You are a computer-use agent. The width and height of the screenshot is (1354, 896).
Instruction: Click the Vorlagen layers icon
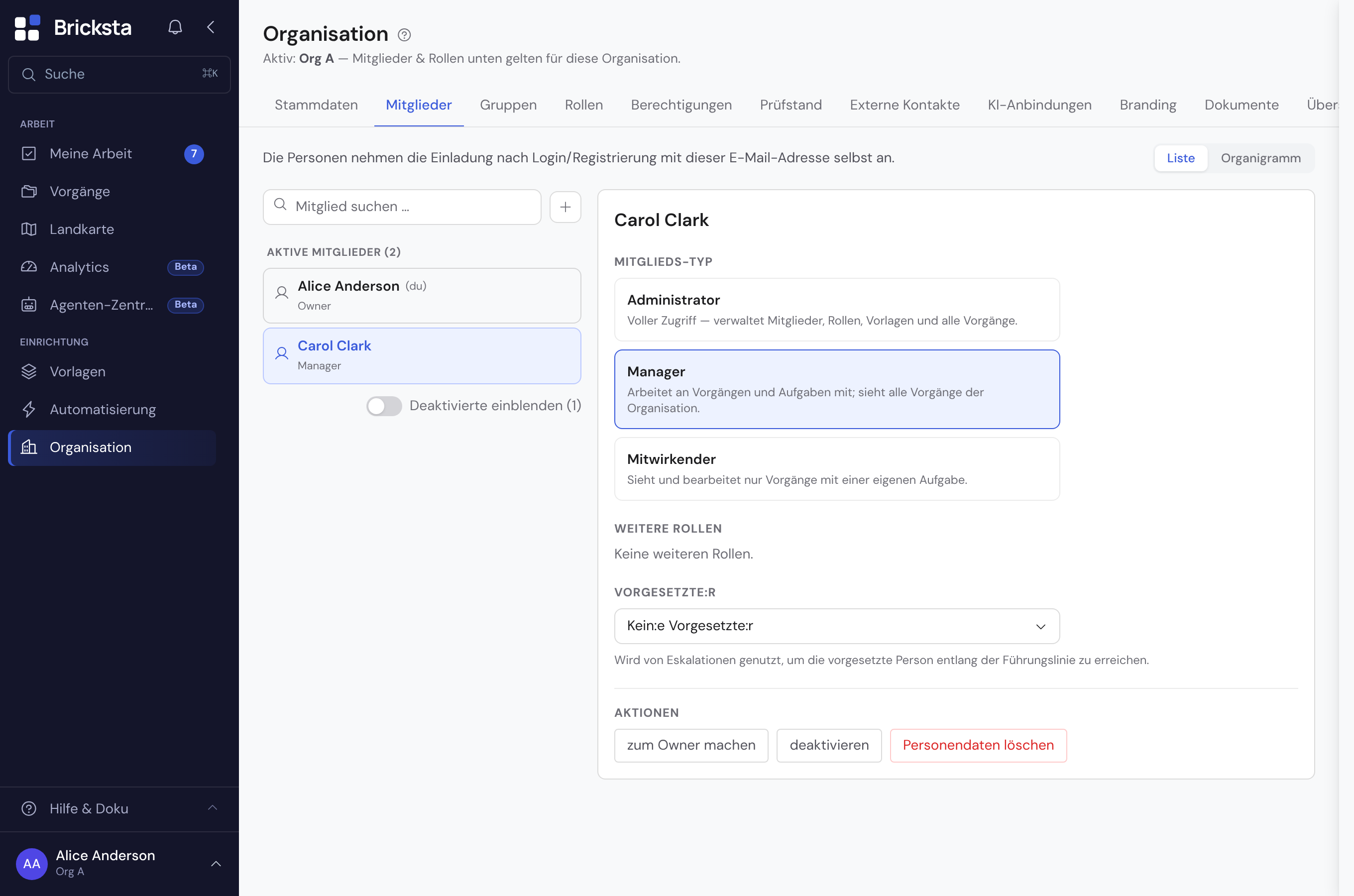click(x=28, y=371)
